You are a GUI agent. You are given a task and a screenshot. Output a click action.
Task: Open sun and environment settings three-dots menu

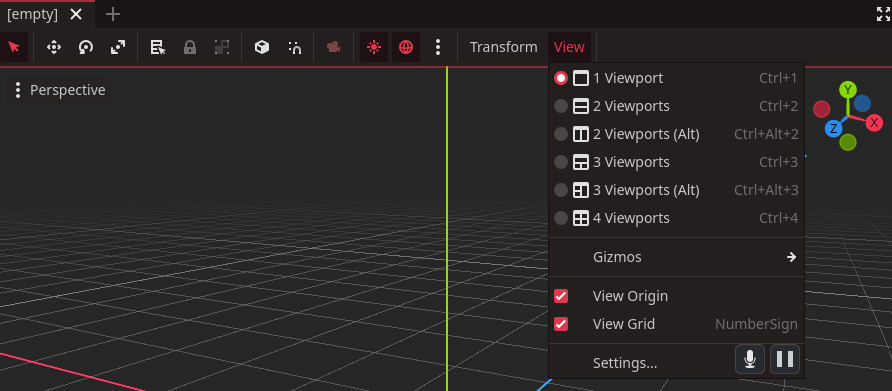pos(437,47)
